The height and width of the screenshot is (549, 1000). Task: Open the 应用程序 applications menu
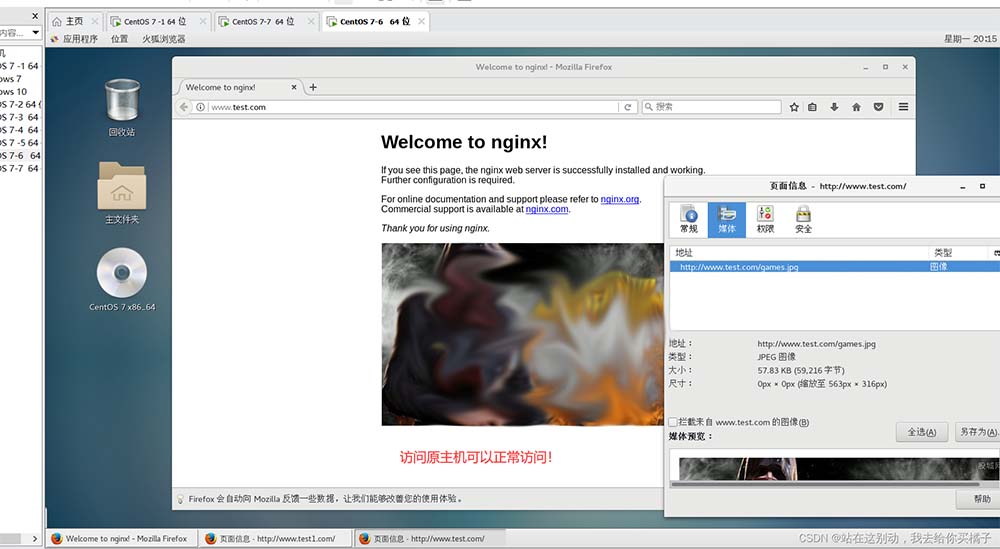coord(79,39)
